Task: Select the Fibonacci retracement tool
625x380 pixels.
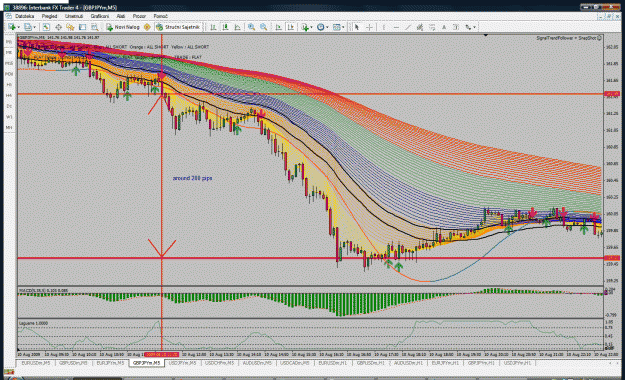Action: (432, 27)
